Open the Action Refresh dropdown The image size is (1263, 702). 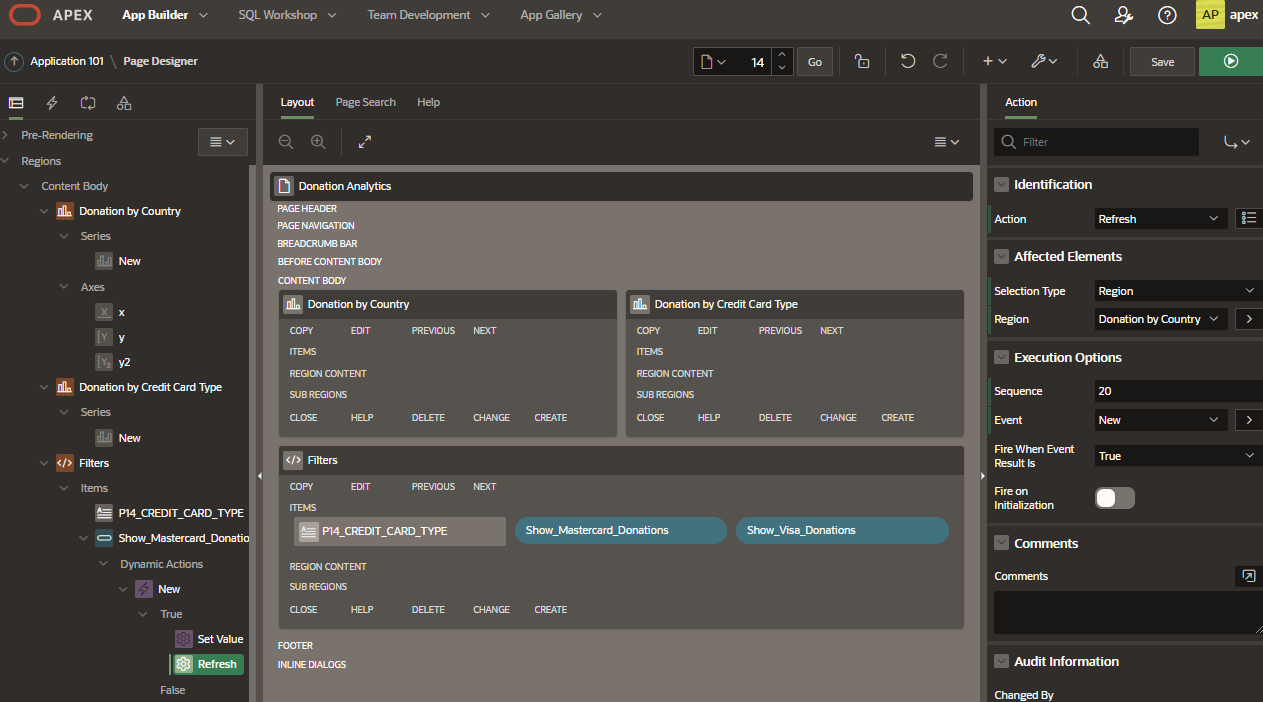click(x=1160, y=219)
